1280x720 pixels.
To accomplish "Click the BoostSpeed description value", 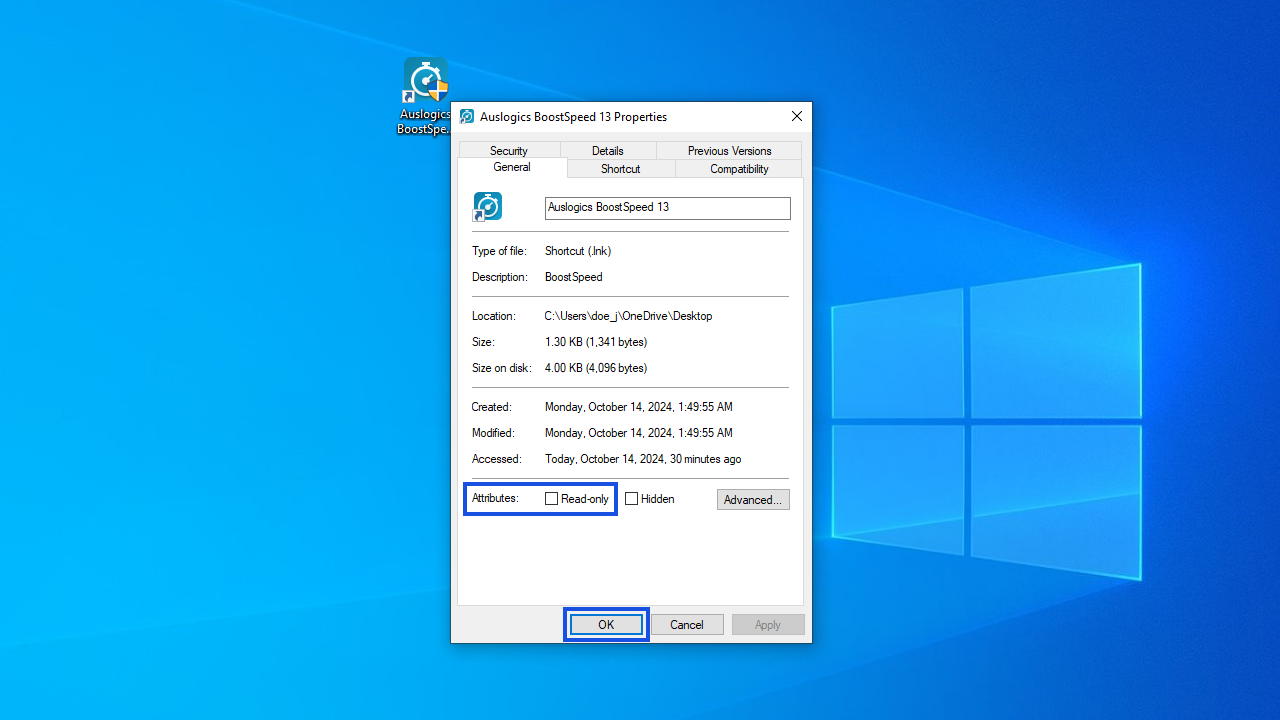I will [x=574, y=277].
